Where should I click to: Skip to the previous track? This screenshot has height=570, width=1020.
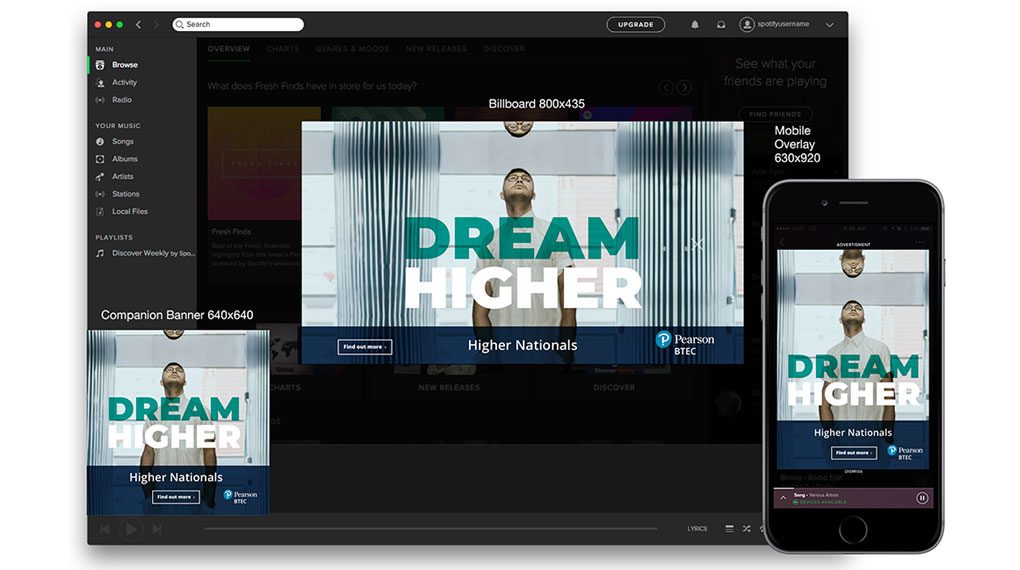pos(105,529)
